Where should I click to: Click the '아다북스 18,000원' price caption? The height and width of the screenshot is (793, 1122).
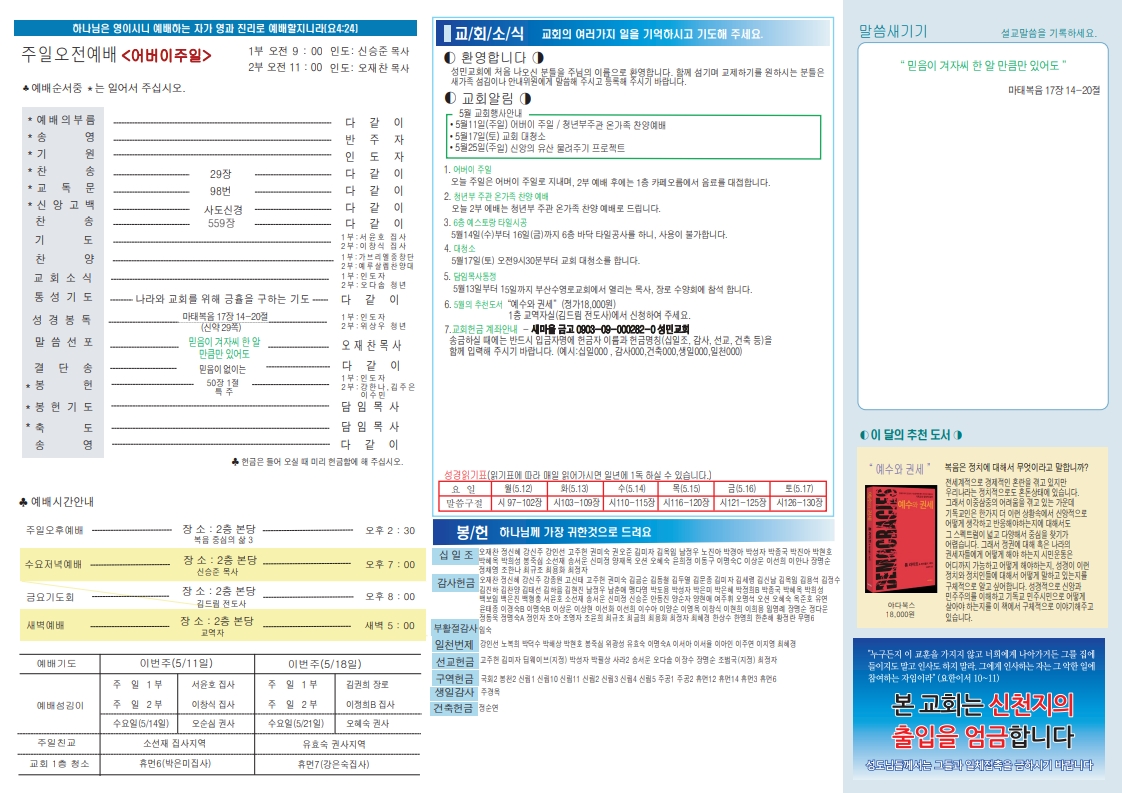900,609
